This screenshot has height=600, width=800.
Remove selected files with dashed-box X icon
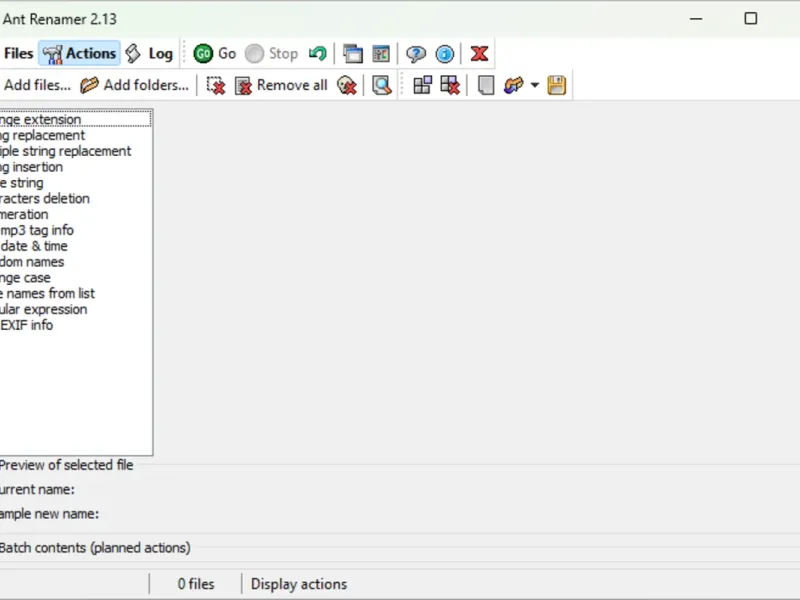pyautogui.click(x=216, y=85)
